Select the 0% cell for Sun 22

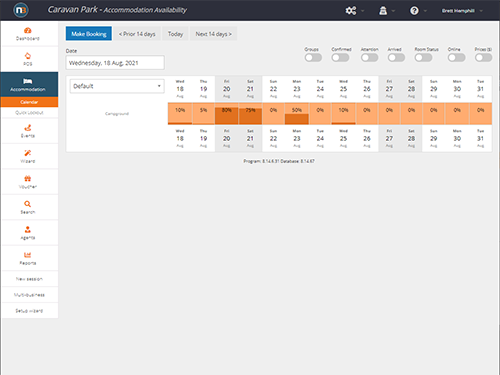click(273, 114)
